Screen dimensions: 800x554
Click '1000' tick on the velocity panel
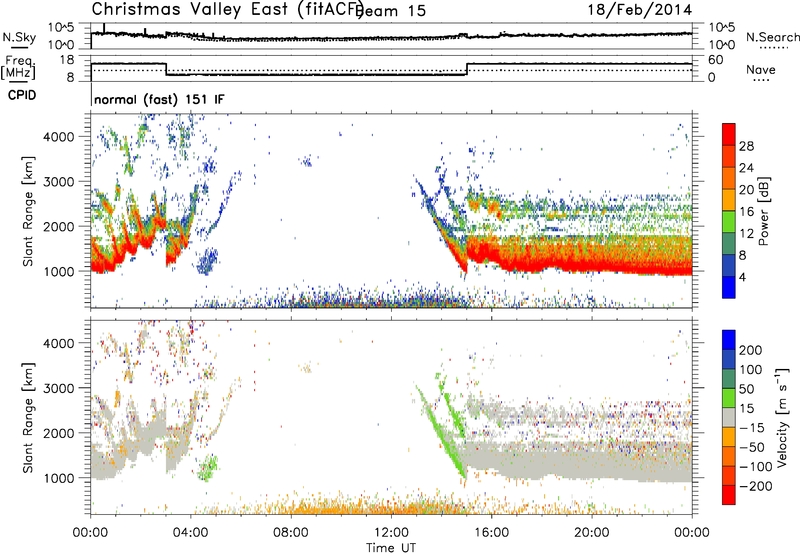coord(58,478)
